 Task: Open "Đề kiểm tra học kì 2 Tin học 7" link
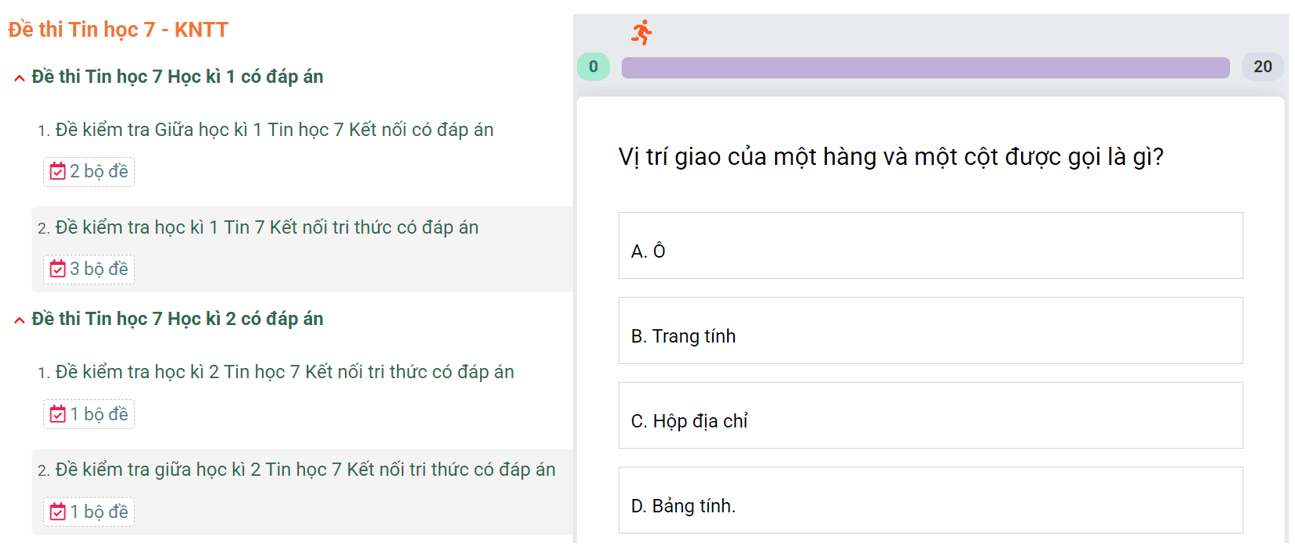pos(284,372)
